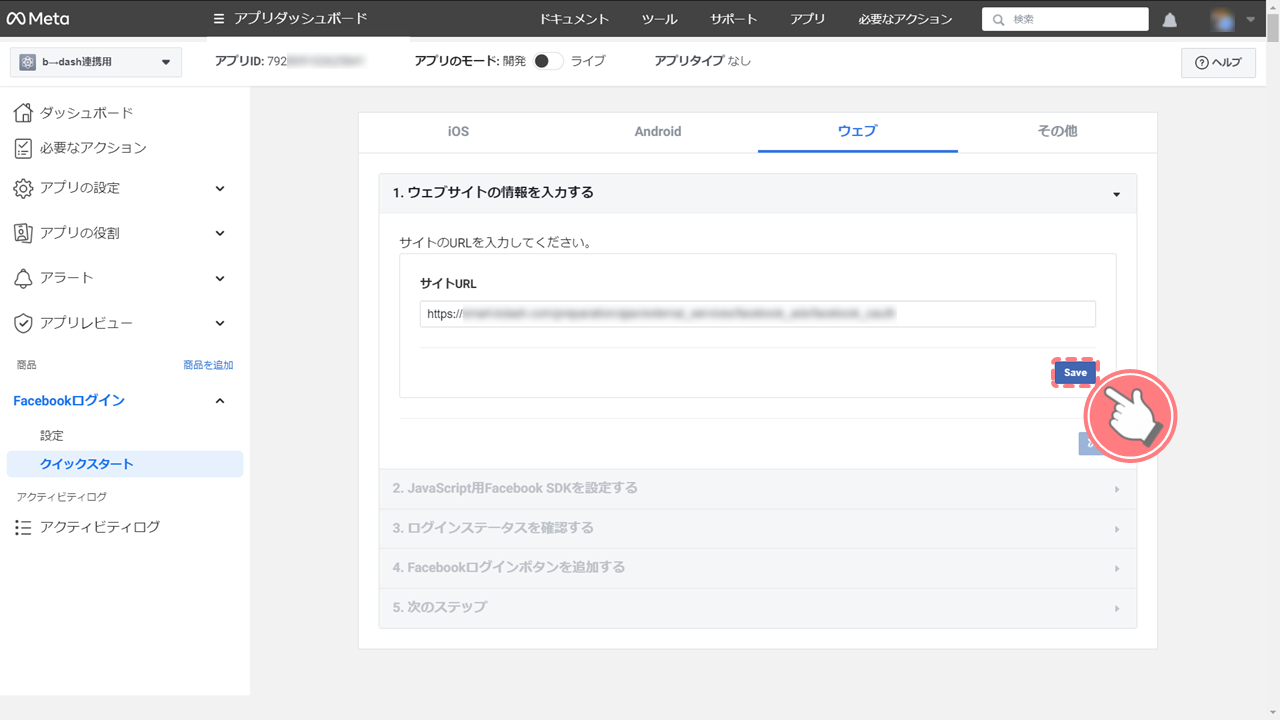Image resolution: width=1280 pixels, height=720 pixels.
Task: Open アクティビティログ in the sidebar
Action: (x=100, y=527)
